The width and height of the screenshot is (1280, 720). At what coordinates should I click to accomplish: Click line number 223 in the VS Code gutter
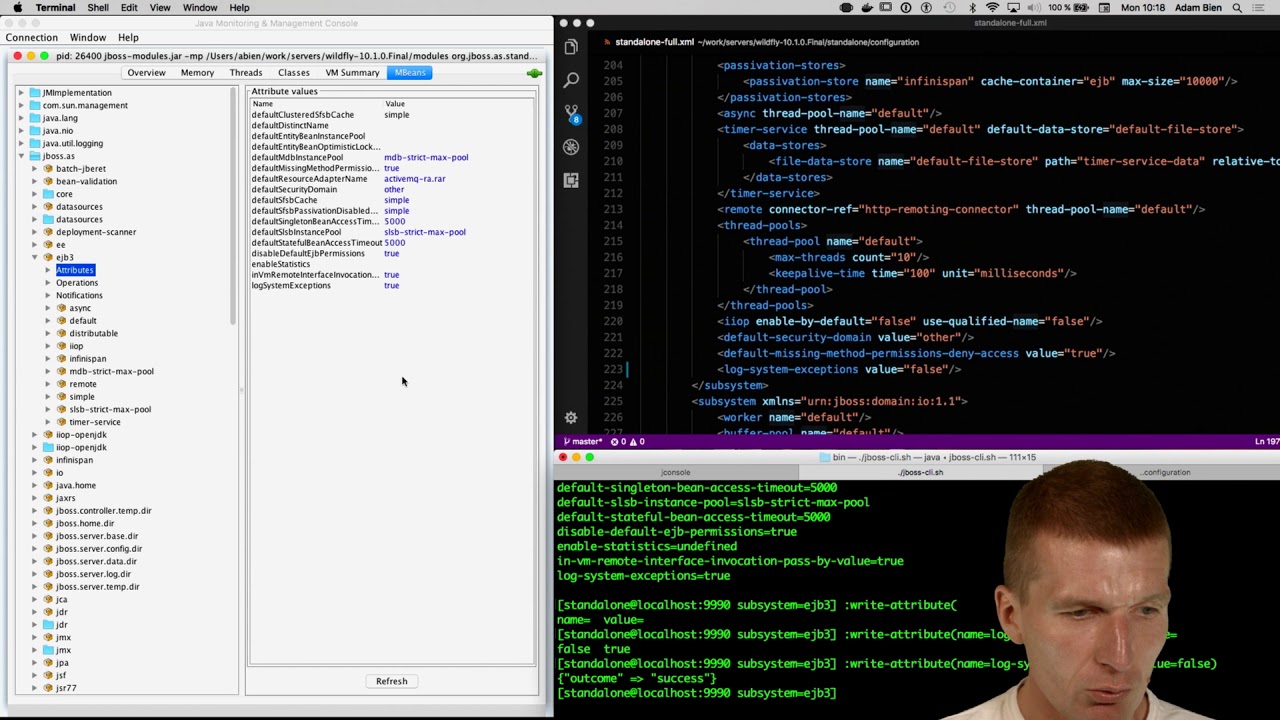click(613, 369)
